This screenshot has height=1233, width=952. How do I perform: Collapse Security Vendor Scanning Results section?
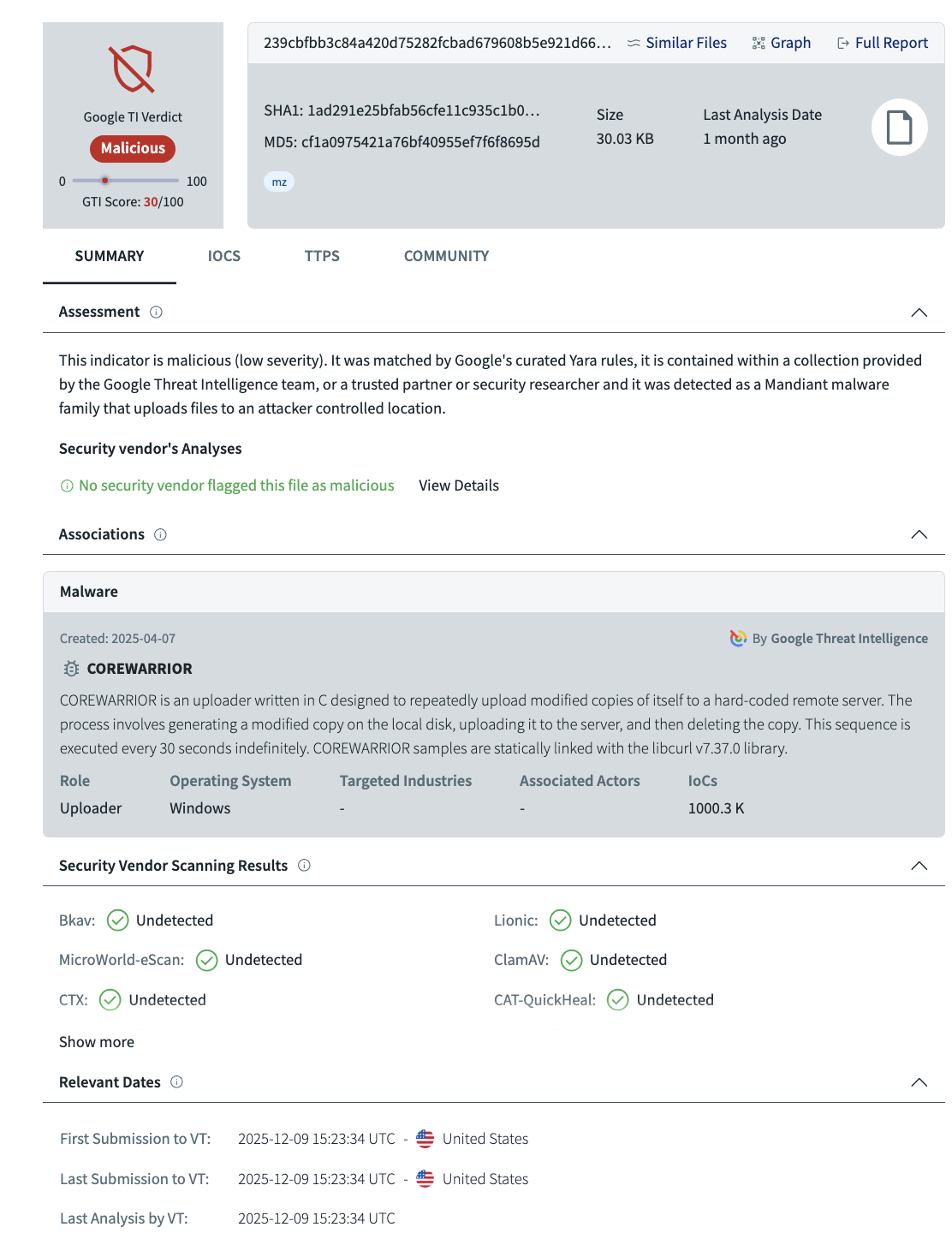coord(919,866)
